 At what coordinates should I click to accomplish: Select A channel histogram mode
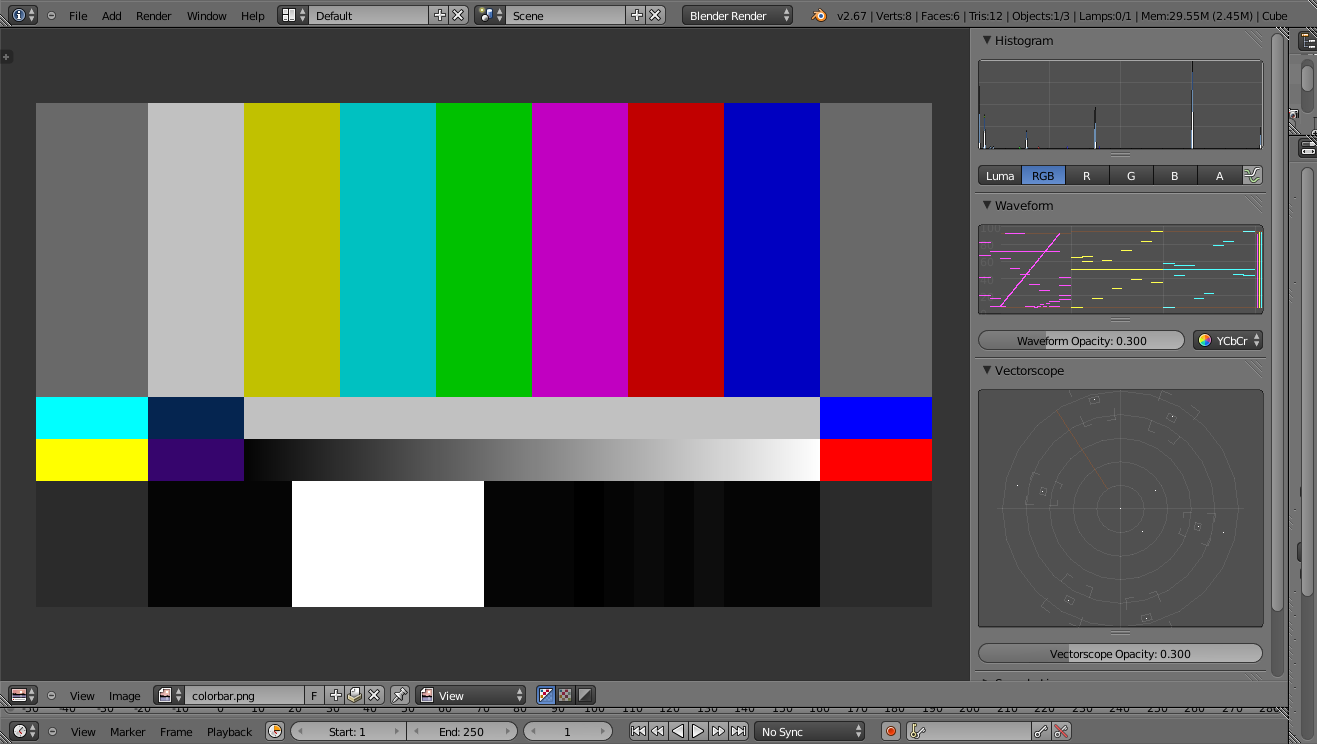(1219, 175)
